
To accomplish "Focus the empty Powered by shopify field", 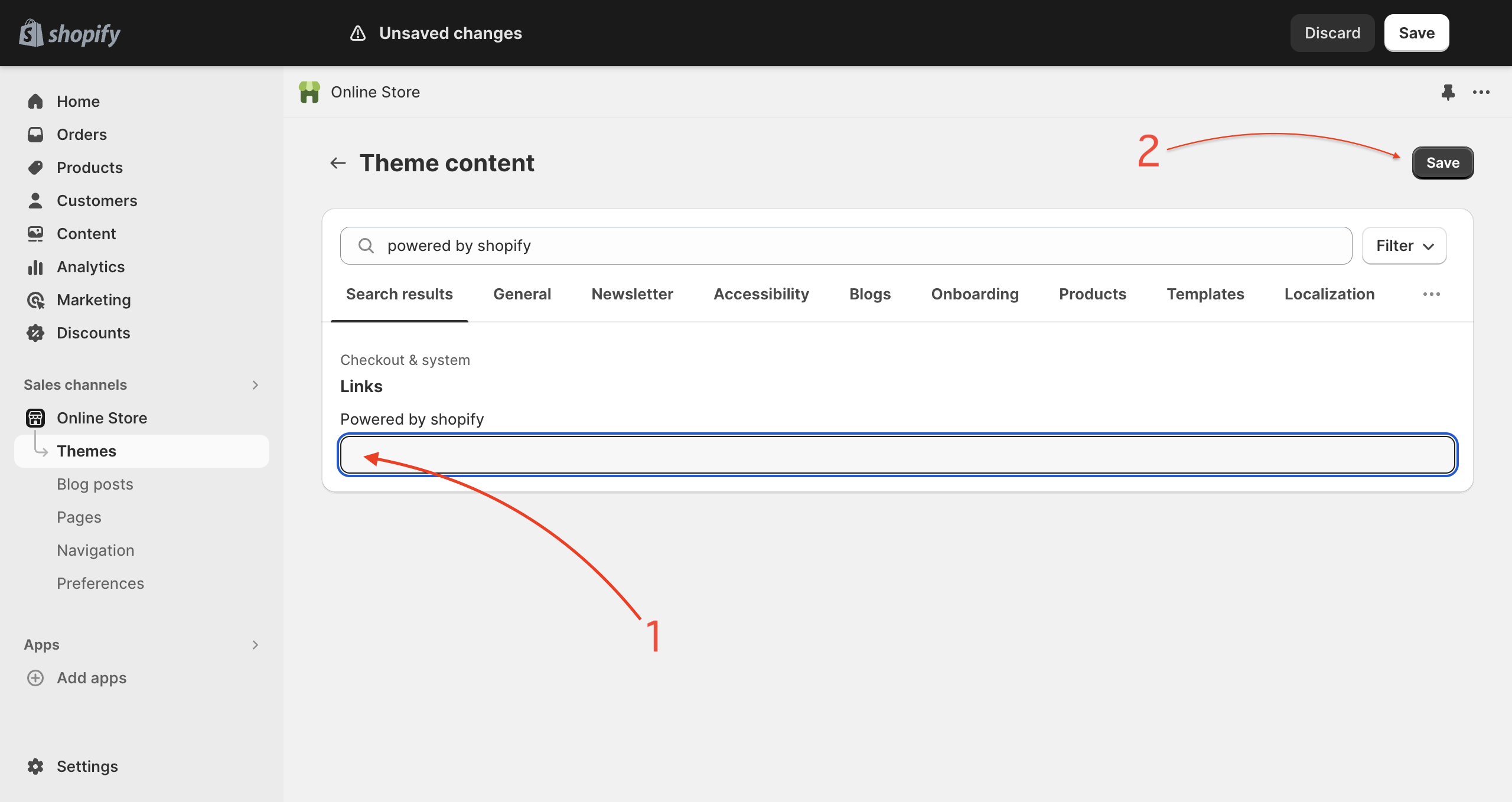I will point(897,455).
